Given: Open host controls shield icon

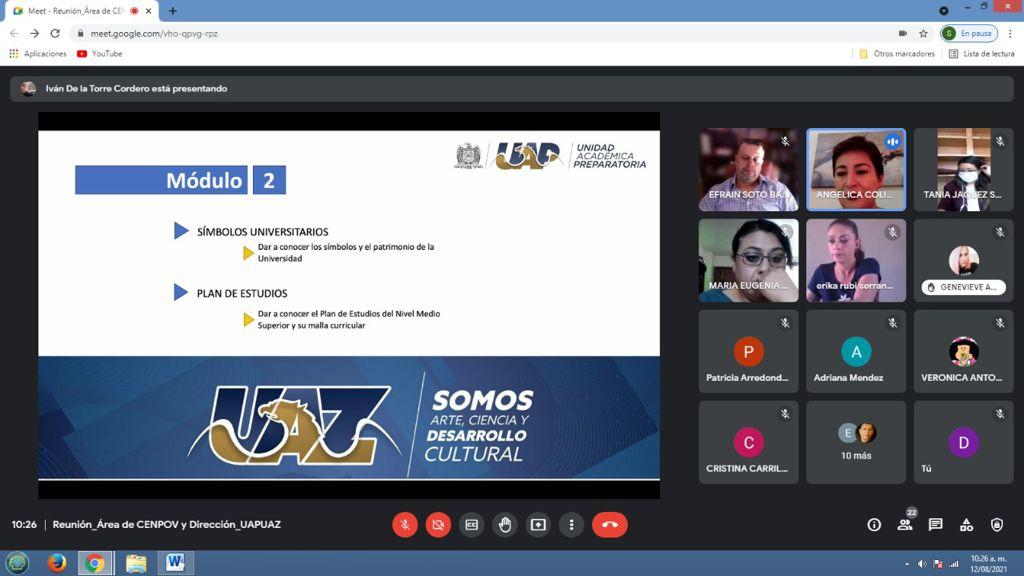Looking at the screenshot, I should [x=997, y=524].
